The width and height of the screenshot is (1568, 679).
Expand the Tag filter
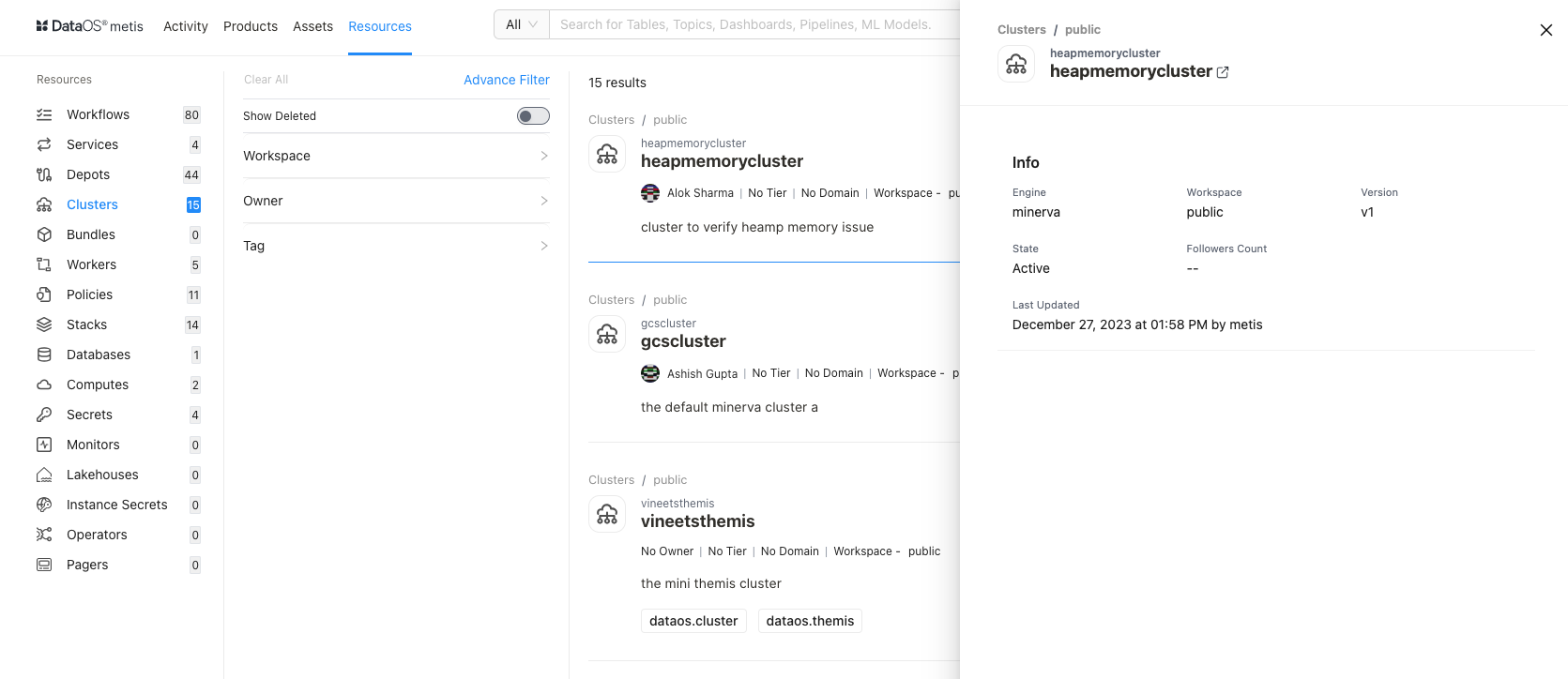tap(396, 246)
